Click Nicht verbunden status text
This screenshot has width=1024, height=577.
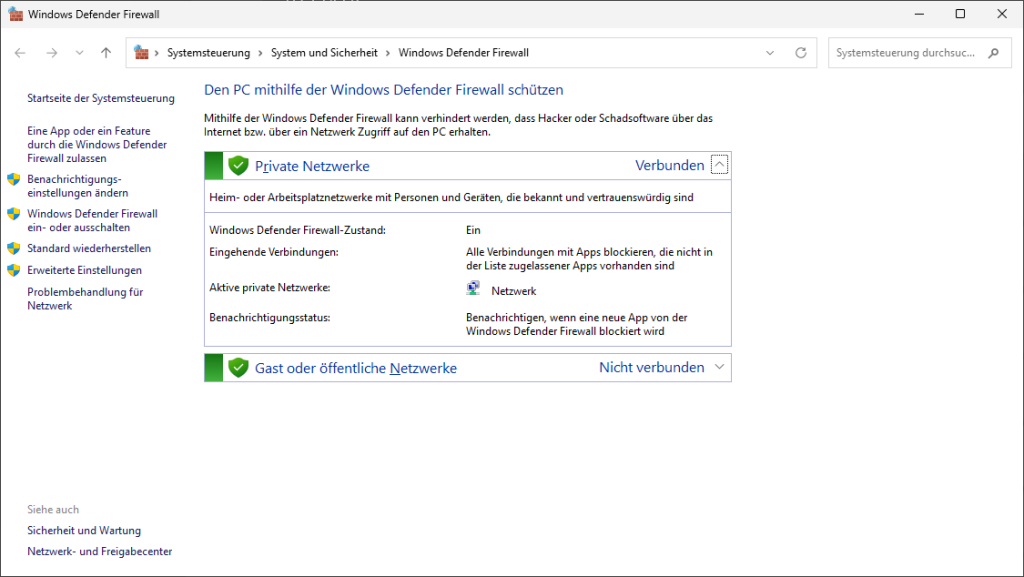pos(652,367)
